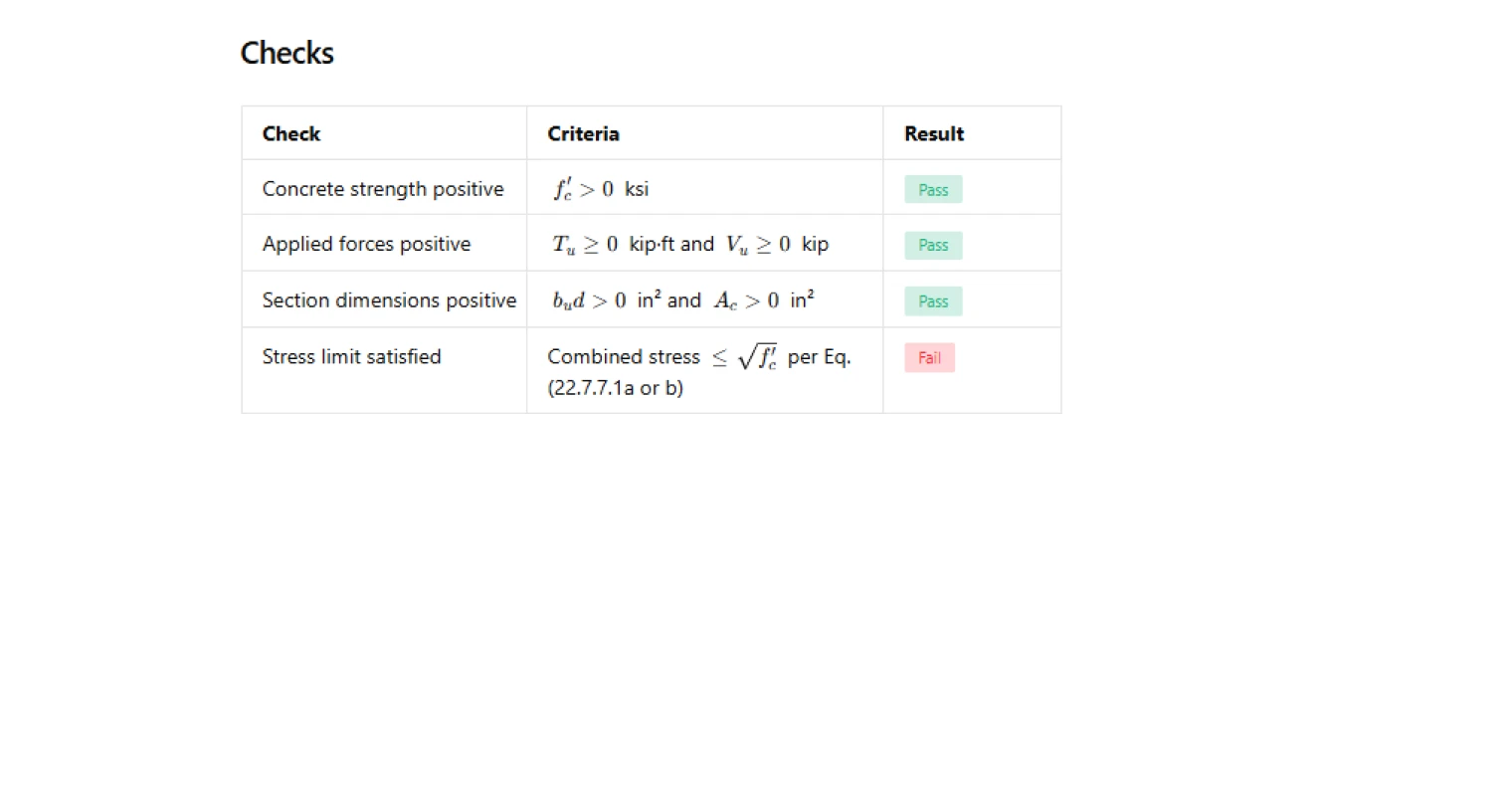Select the Criteria column header

point(583,133)
